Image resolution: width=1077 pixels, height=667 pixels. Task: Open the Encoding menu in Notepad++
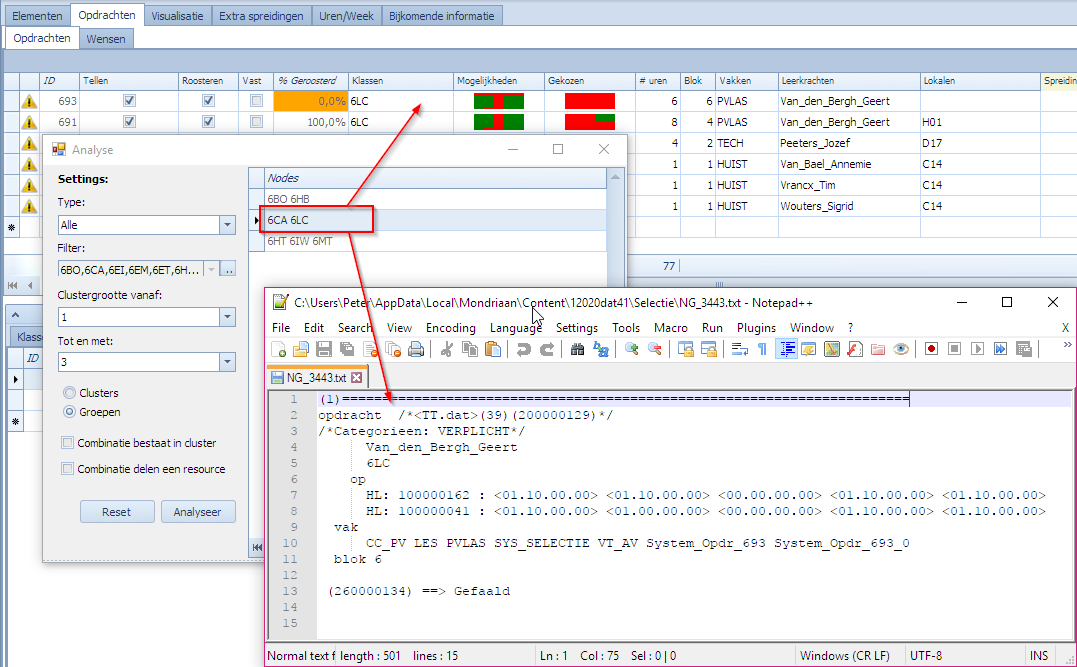451,328
